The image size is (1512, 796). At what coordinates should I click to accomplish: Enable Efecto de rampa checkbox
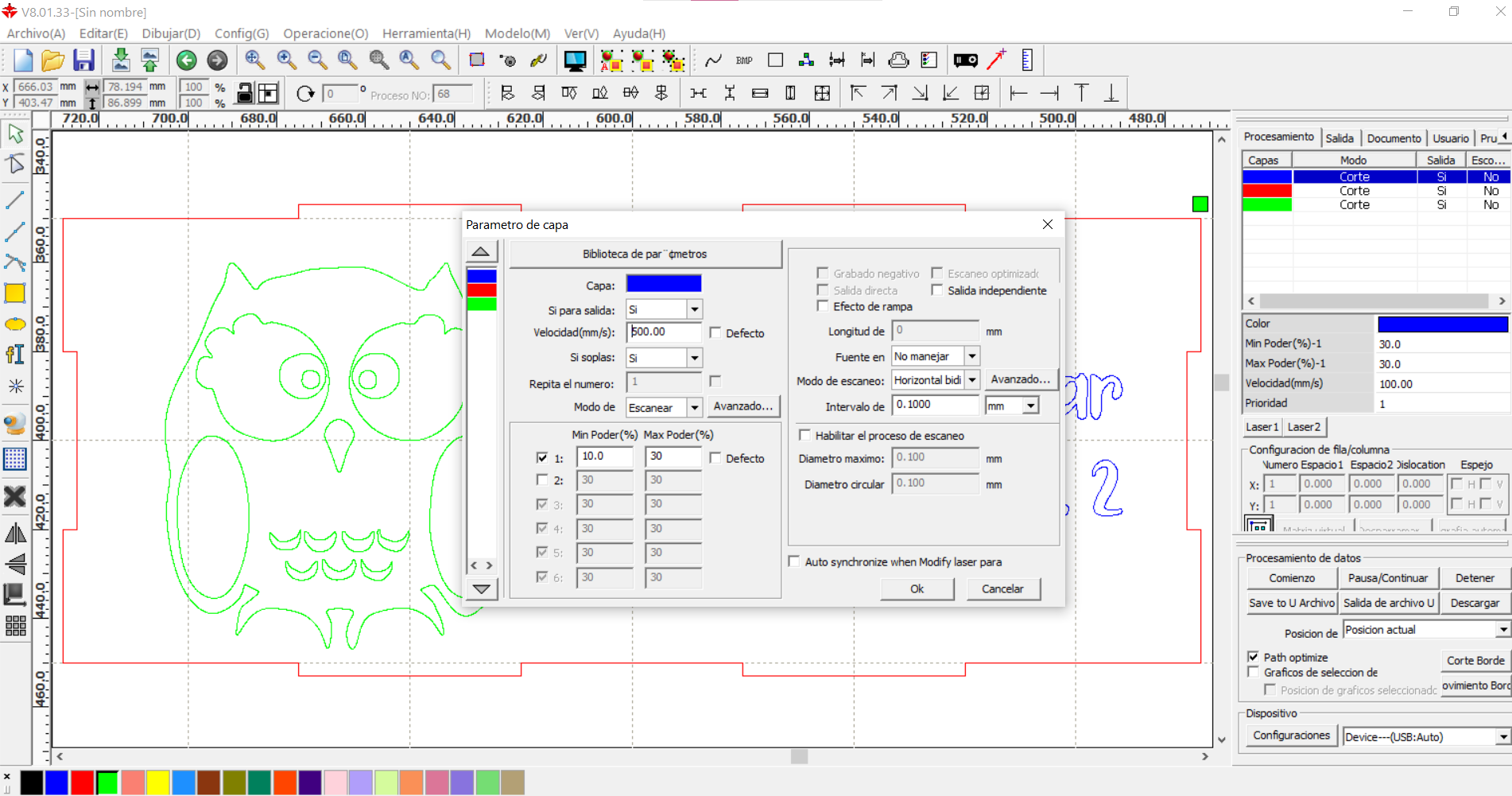click(x=823, y=306)
